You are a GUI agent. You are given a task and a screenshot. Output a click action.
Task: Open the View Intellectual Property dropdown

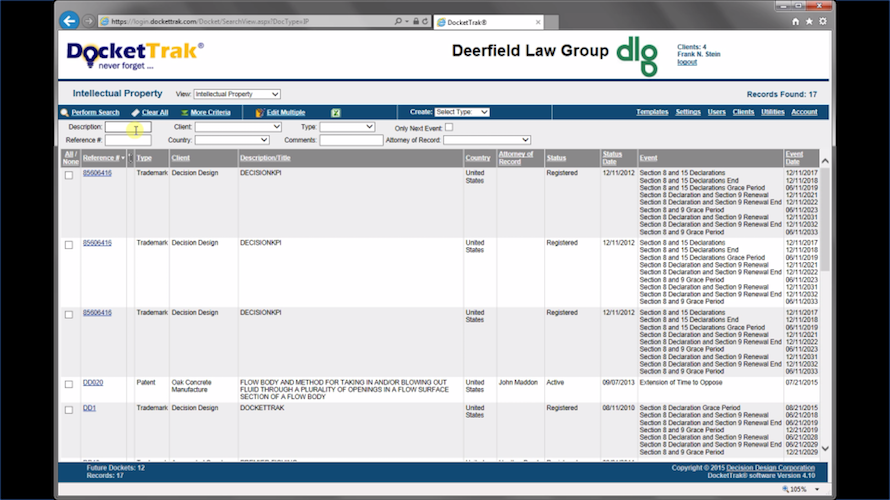[237, 94]
